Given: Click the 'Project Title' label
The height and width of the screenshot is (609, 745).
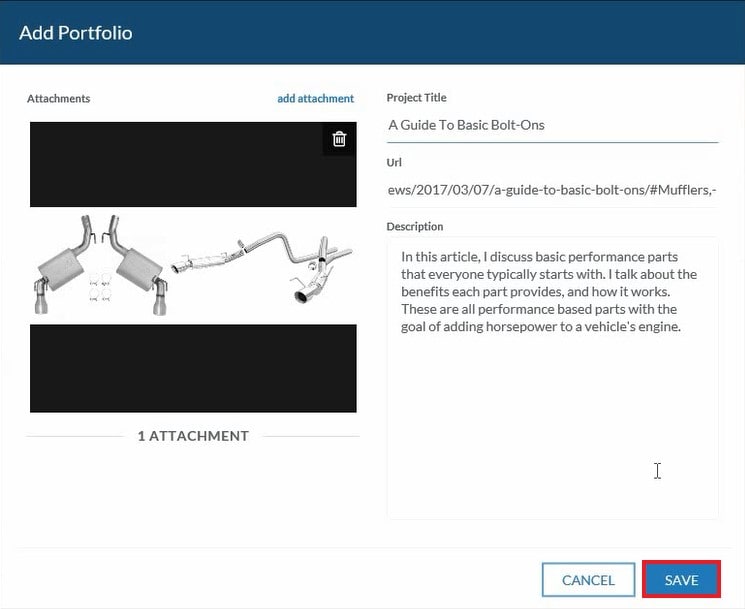Looking at the screenshot, I should [x=416, y=97].
